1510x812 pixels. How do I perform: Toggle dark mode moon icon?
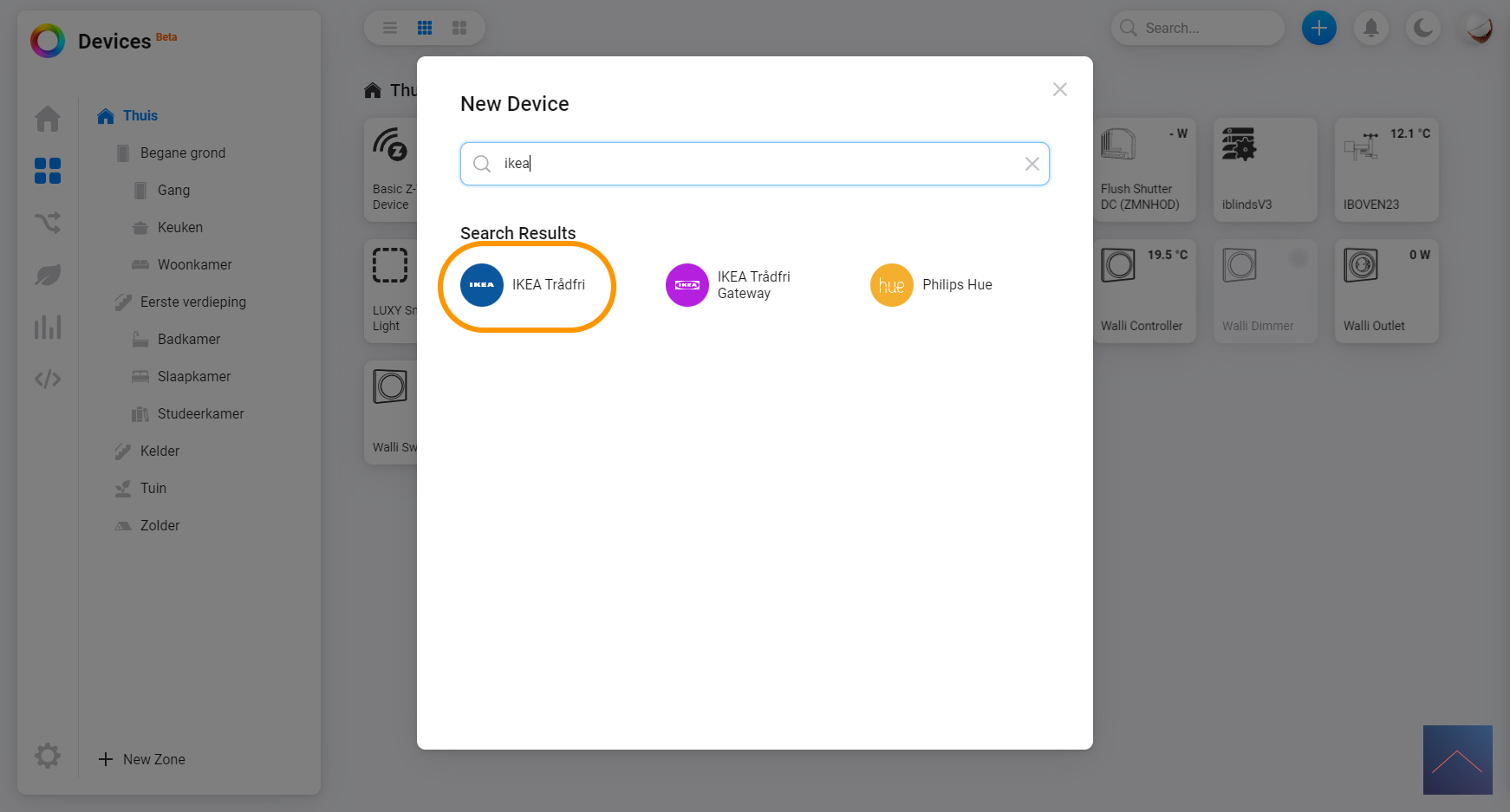[x=1423, y=28]
